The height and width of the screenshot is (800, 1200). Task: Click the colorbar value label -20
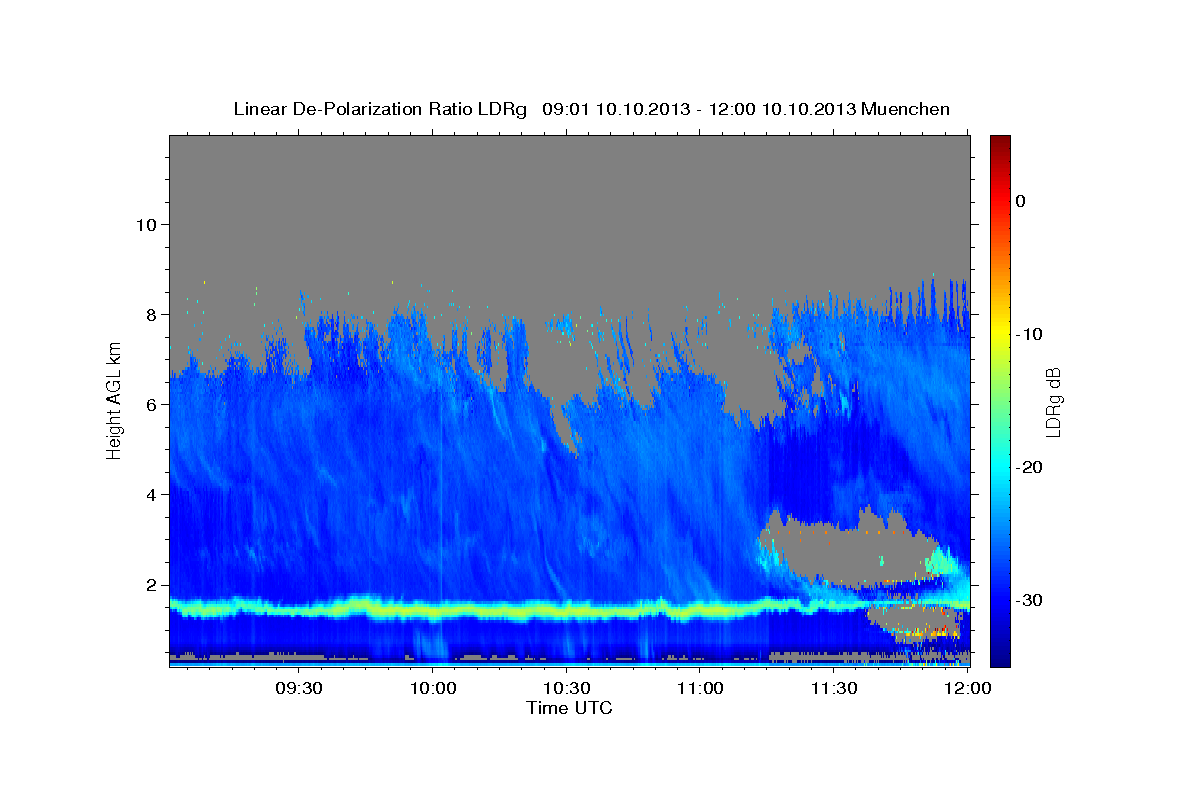click(1030, 467)
